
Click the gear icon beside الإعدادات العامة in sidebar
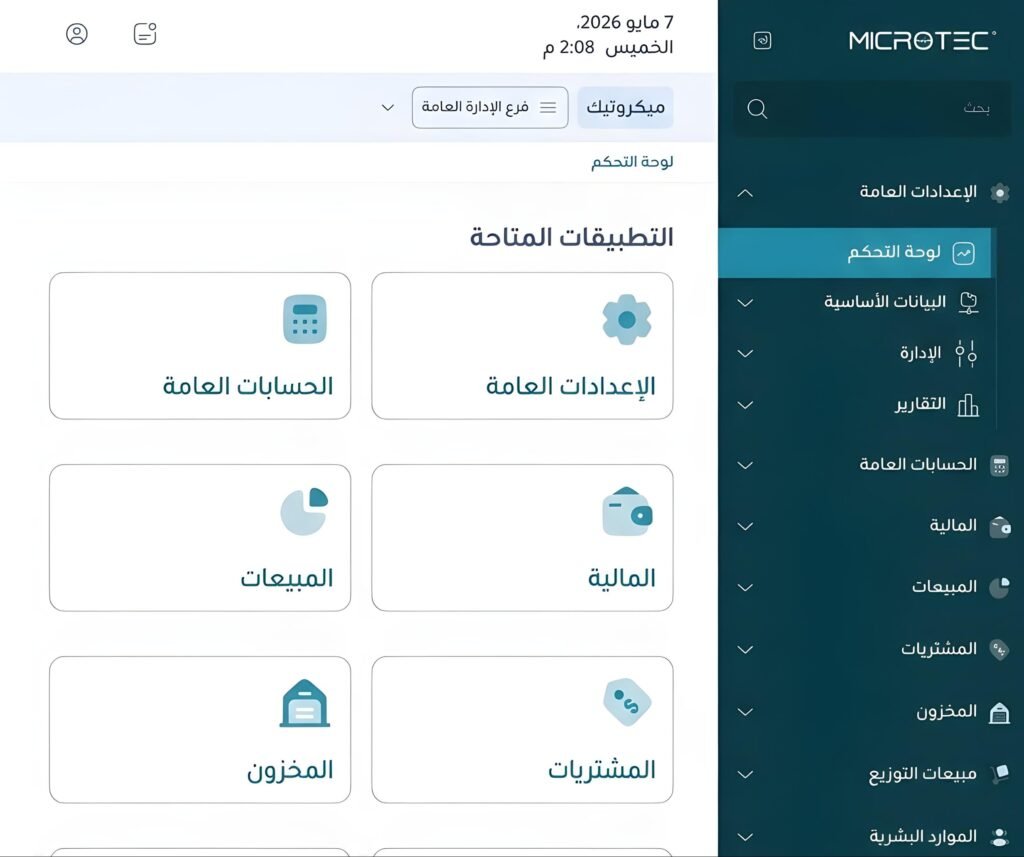click(999, 193)
